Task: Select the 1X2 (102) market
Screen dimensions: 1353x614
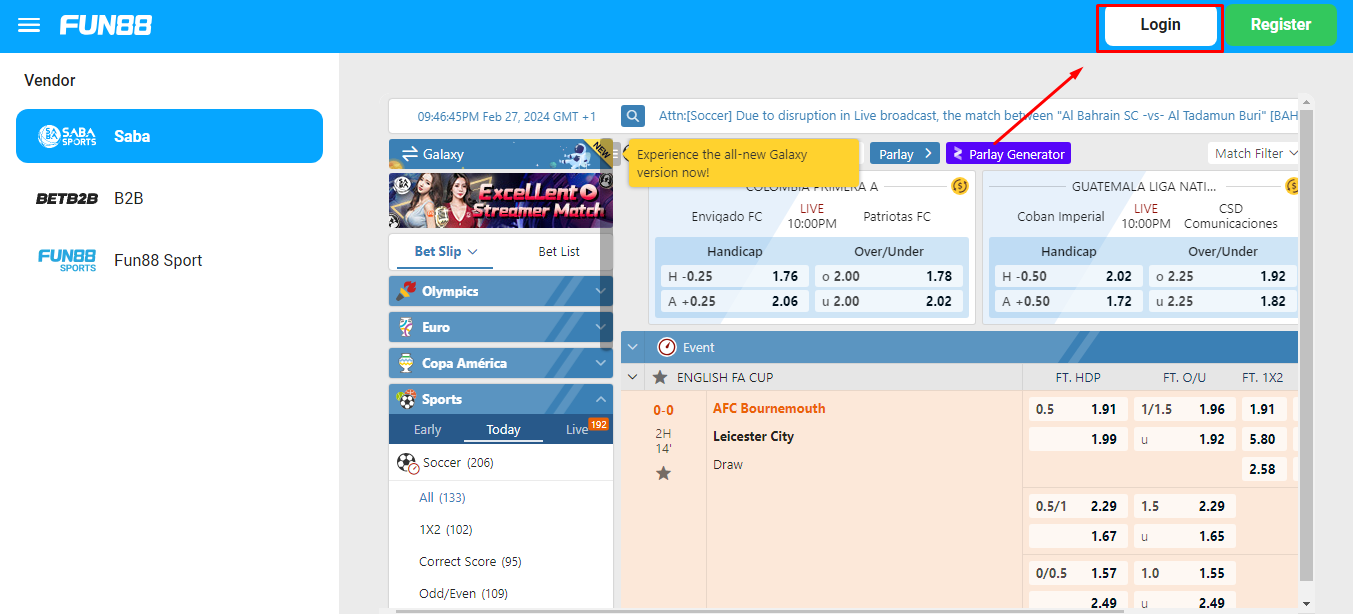Action: [x=445, y=529]
